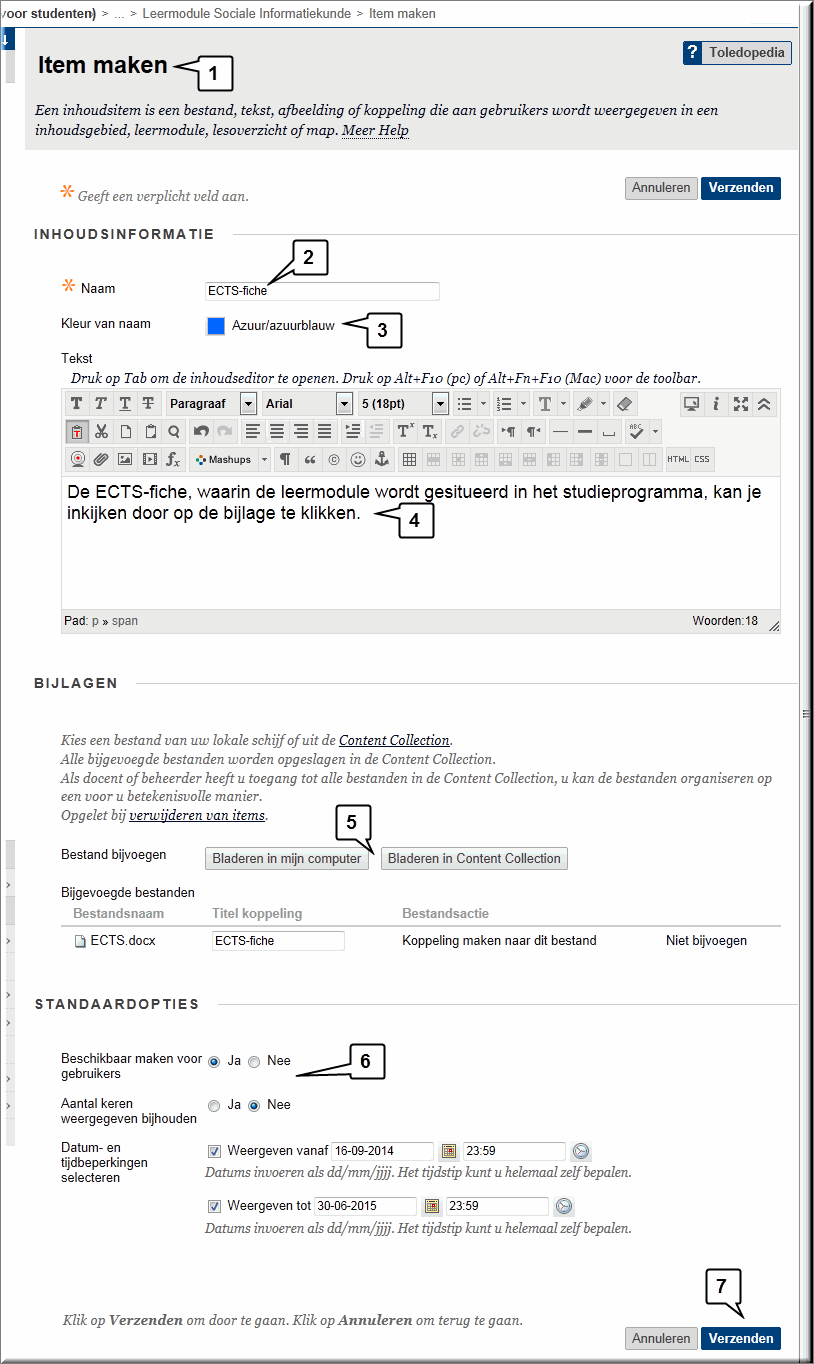Select Nee for Beschikbaar maken voor gebruikers
Image resolution: width=814 pixels, height=1364 pixels.
(254, 1061)
